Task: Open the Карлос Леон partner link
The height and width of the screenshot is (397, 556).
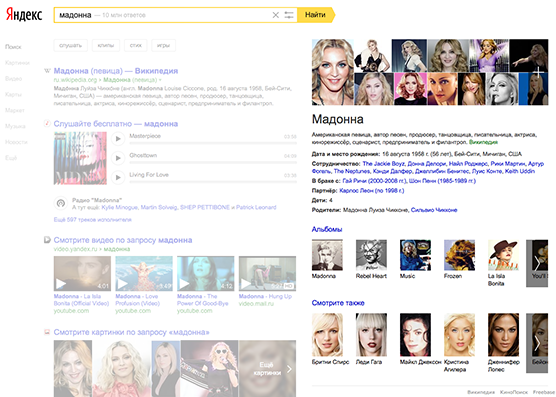Action: (372, 191)
